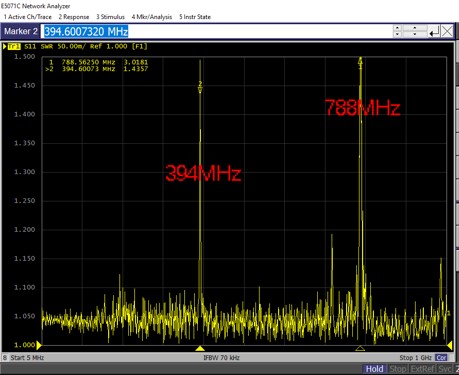Open the 1 Active Ch/Trace menu

coord(27,17)
